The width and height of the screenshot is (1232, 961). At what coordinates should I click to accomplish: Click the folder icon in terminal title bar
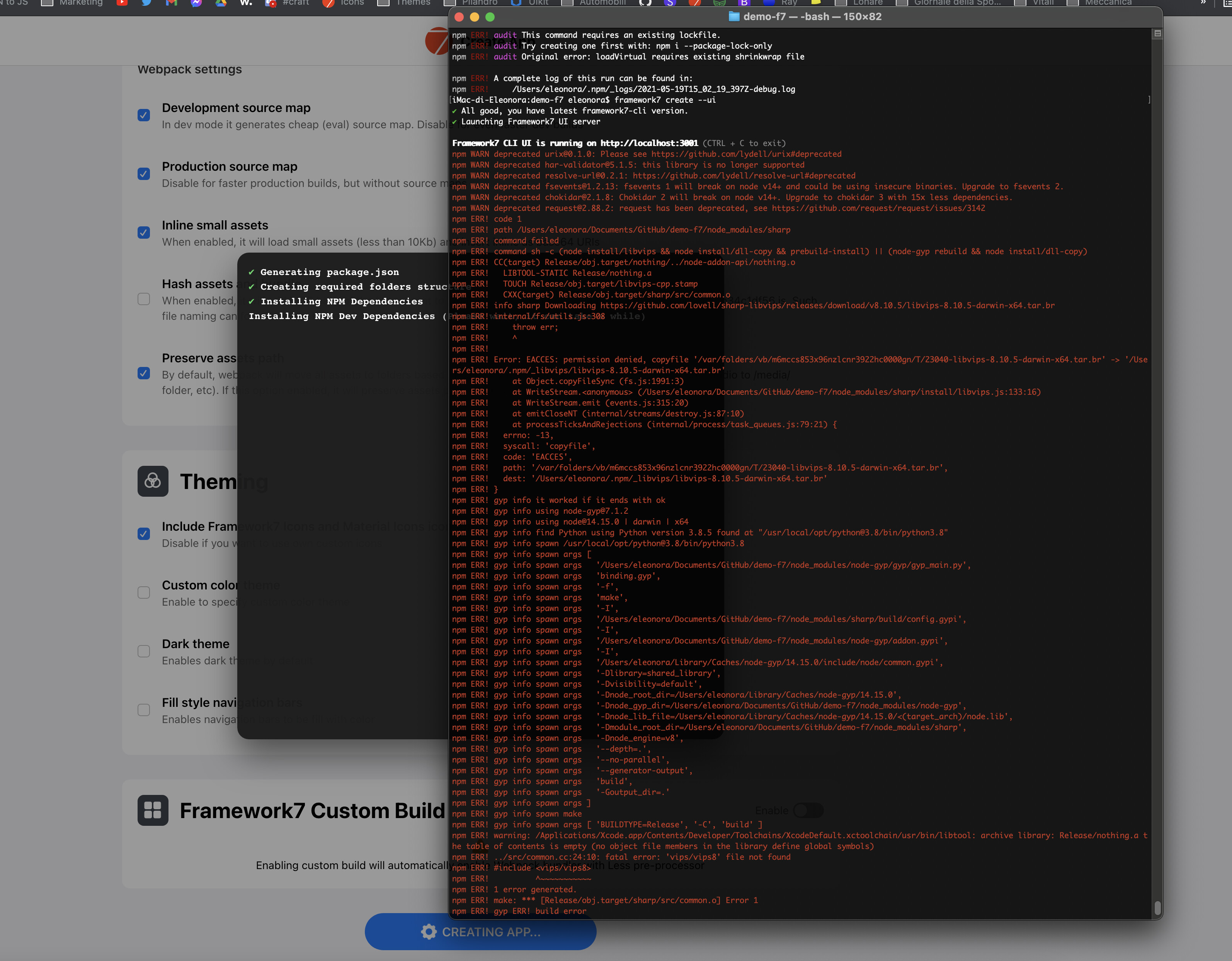734,16
